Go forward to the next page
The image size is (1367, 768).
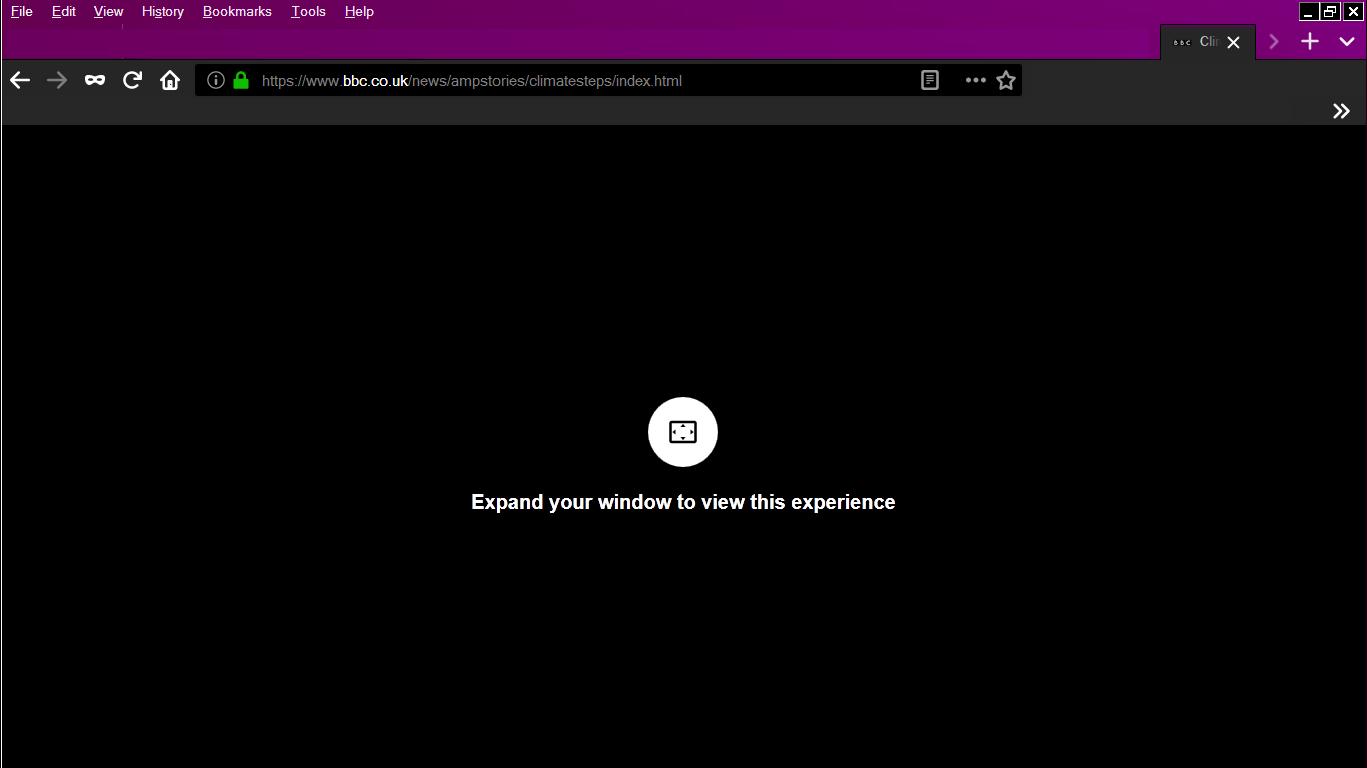(x=57, y=81)
